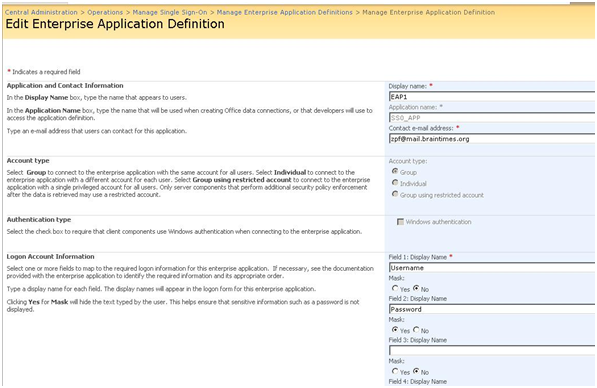Set Field 1 Mask to Yes
Viewport: 597px width, 388px height.
tap(395, 288)
